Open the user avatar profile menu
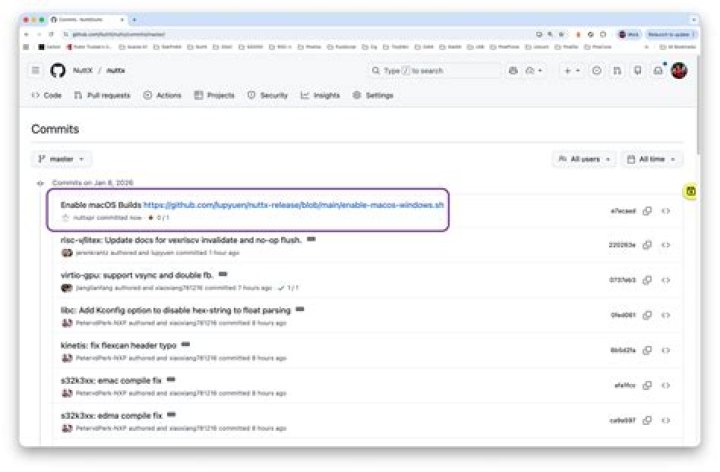Screen dimensions: 720x472 pos(679,70)
